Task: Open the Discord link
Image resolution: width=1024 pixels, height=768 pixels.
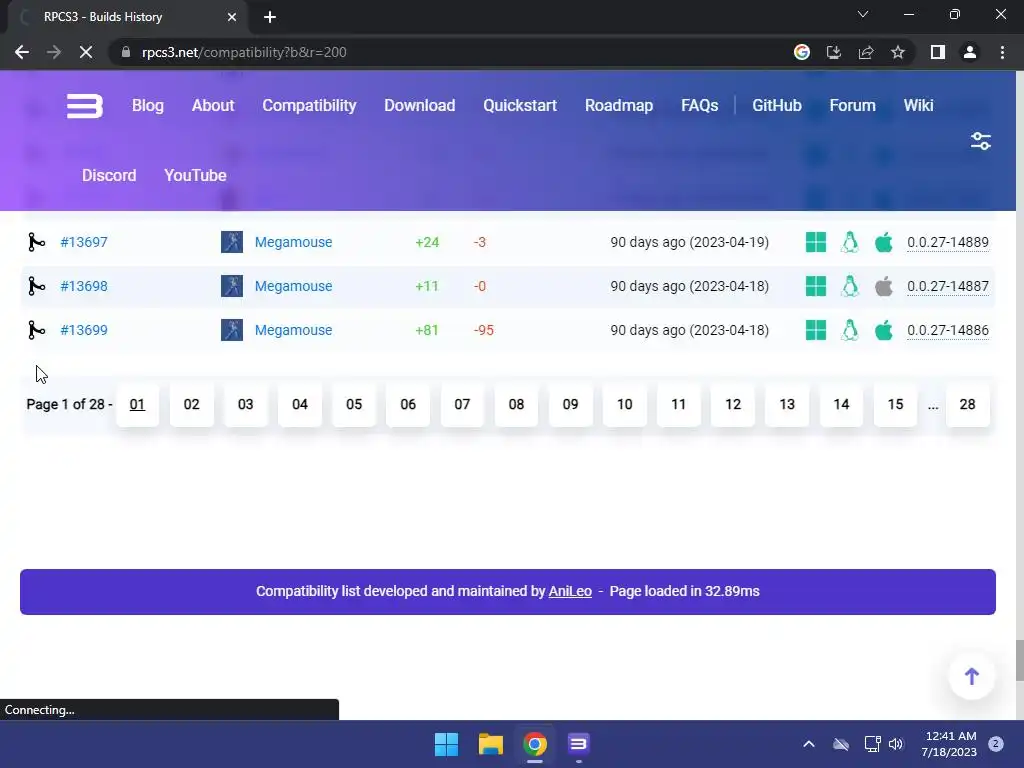Action: (x=109, y=176)
